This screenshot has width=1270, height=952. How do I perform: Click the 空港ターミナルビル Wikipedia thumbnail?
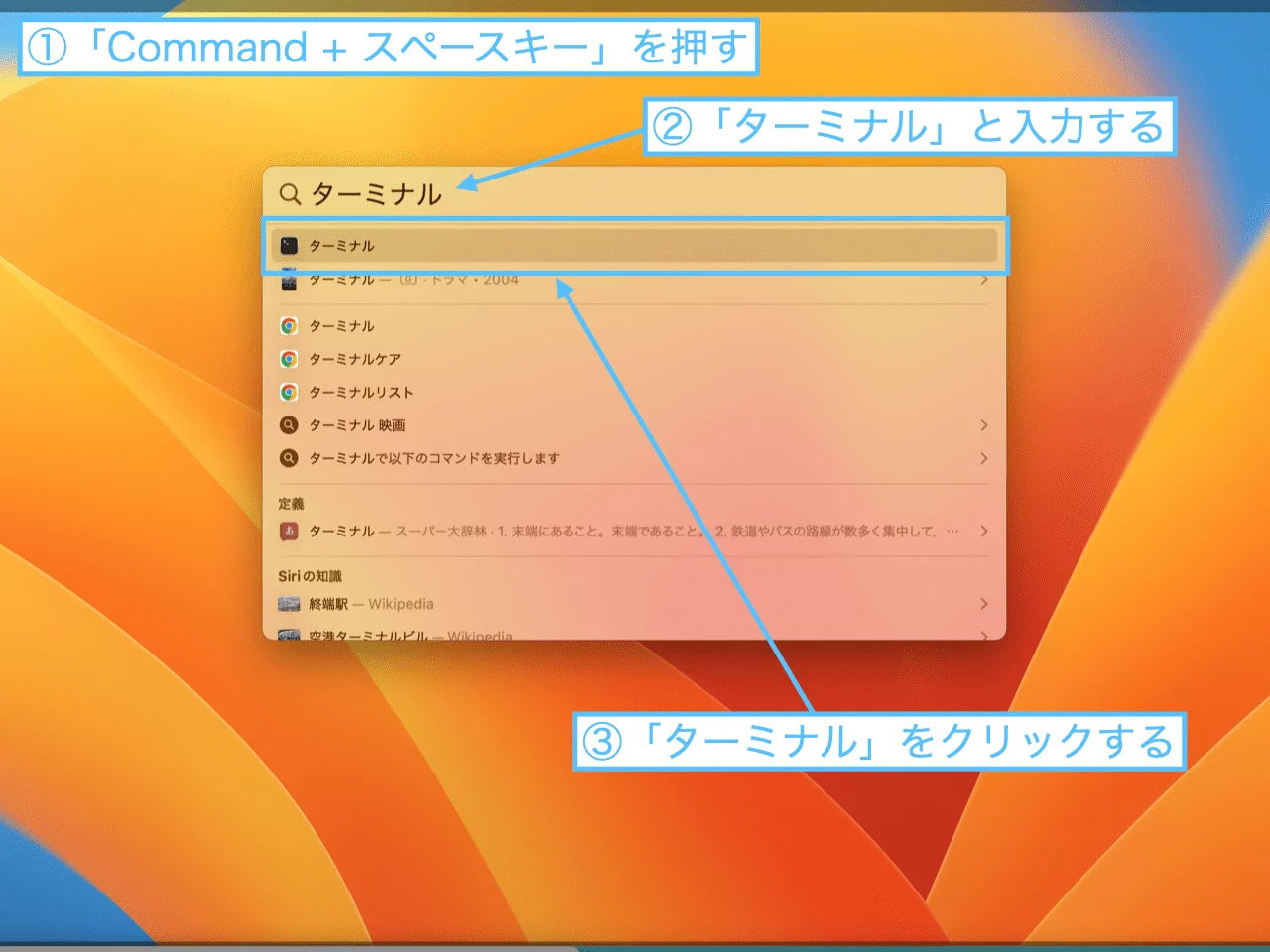pos(289,633)
